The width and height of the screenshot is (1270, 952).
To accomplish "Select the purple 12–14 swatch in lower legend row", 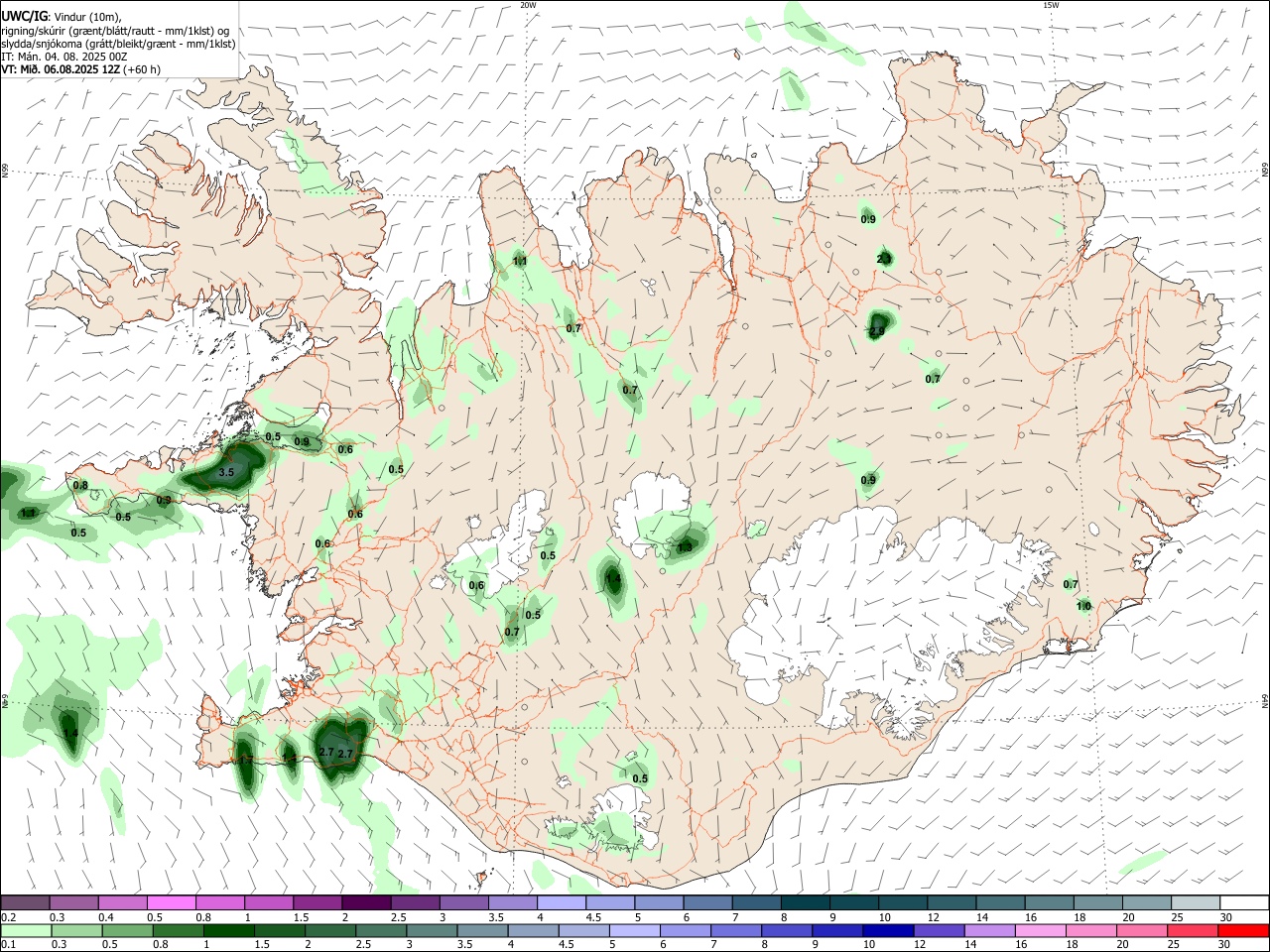I will 939,931.
